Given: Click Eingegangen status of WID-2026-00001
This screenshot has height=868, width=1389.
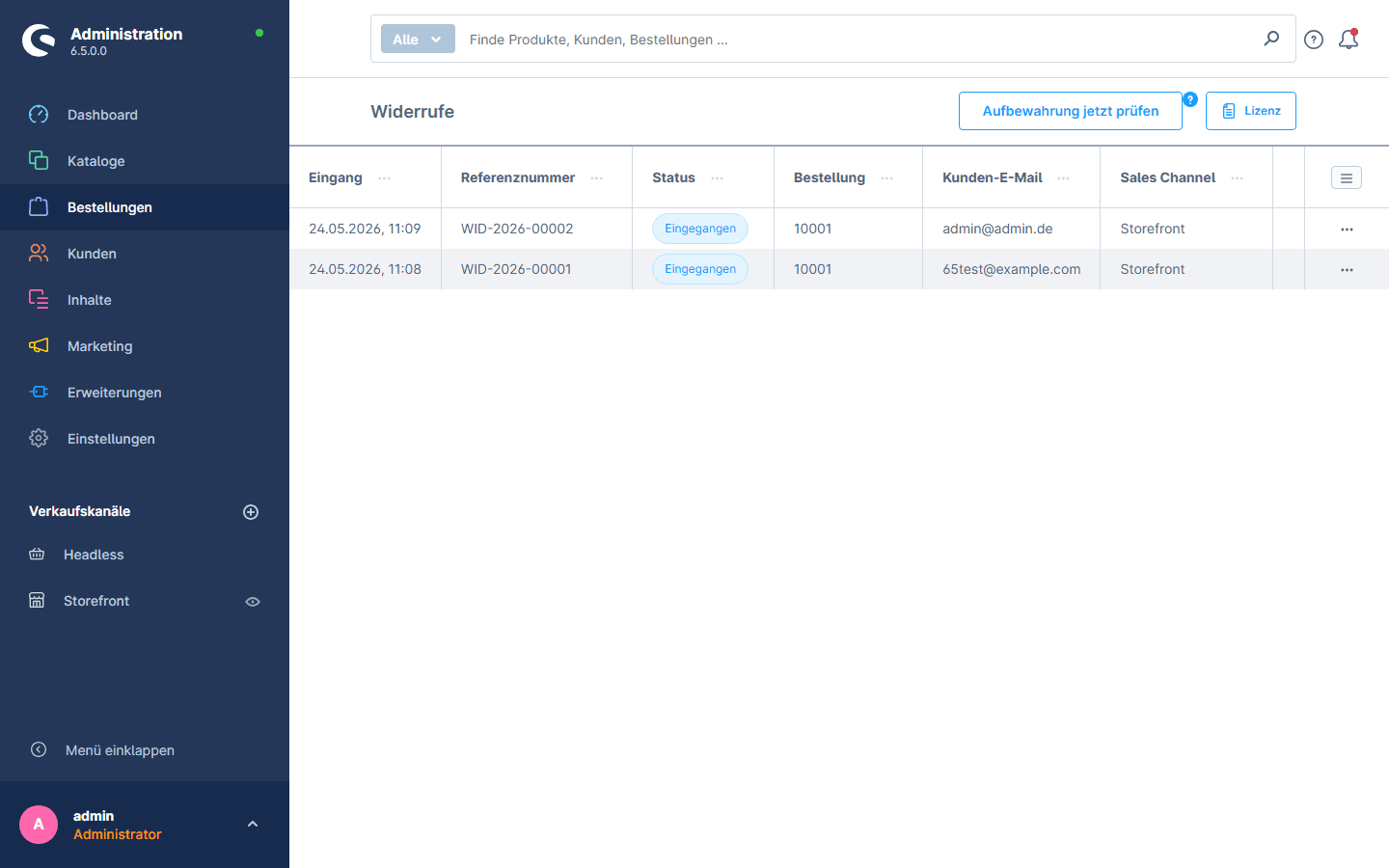Looking at the screenshot, I should tap(700, 269).
